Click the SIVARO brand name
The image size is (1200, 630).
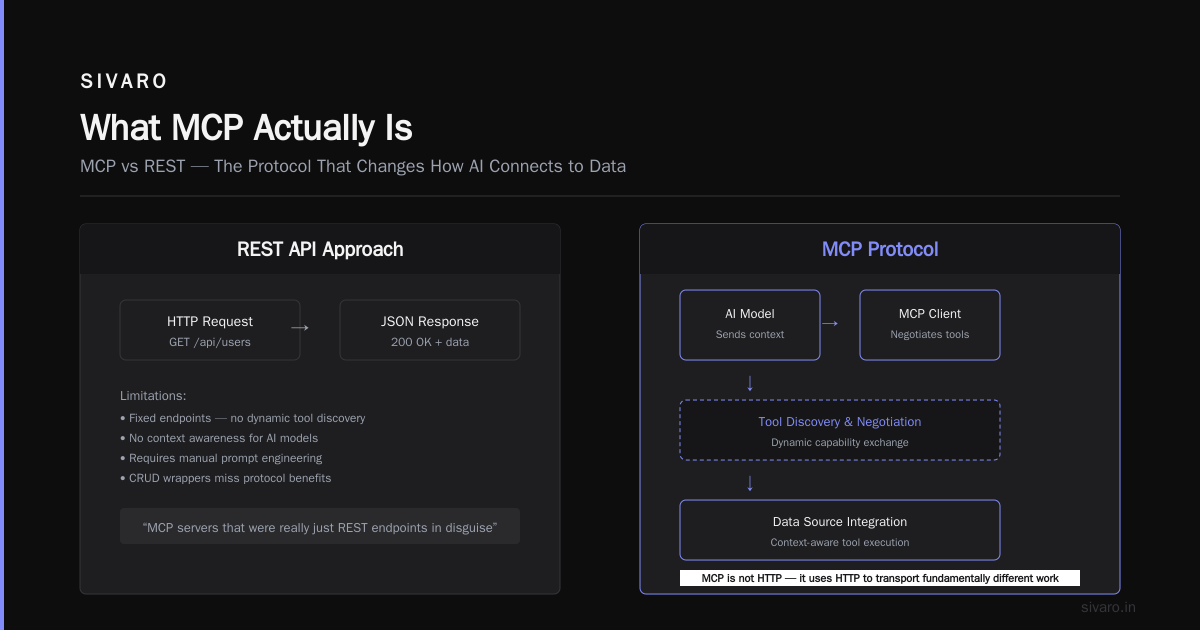click(x=124, y=81)
